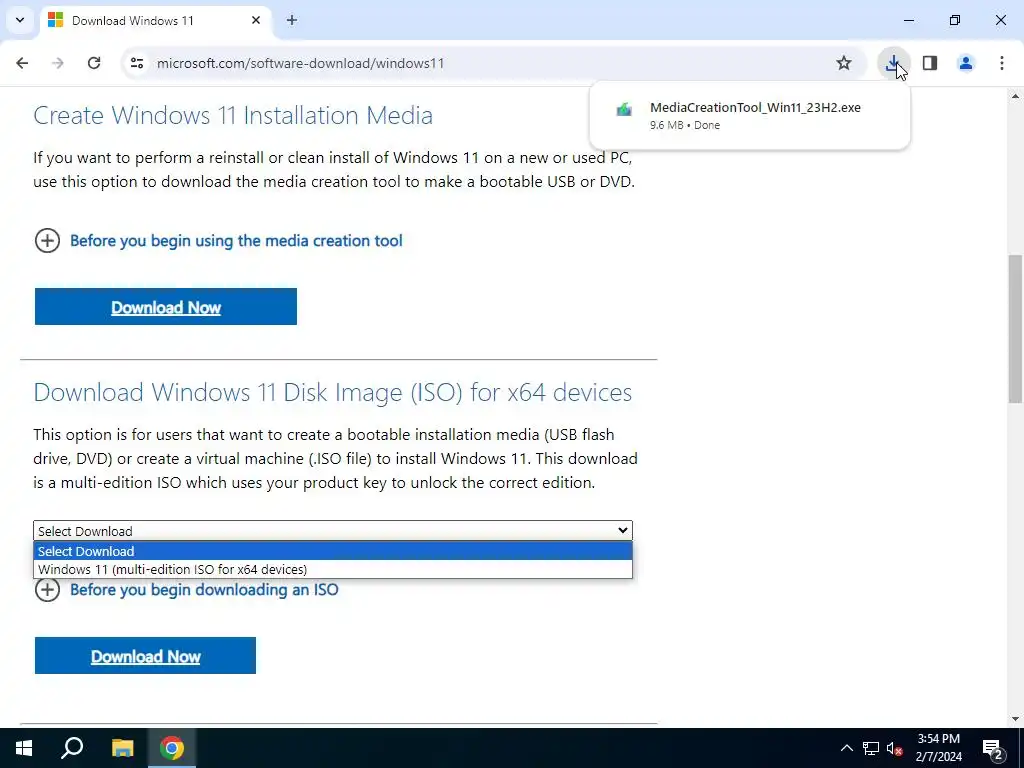Reload the Microsoft download page
This screenshot has width=1024, height=768.
click(94, 63)
